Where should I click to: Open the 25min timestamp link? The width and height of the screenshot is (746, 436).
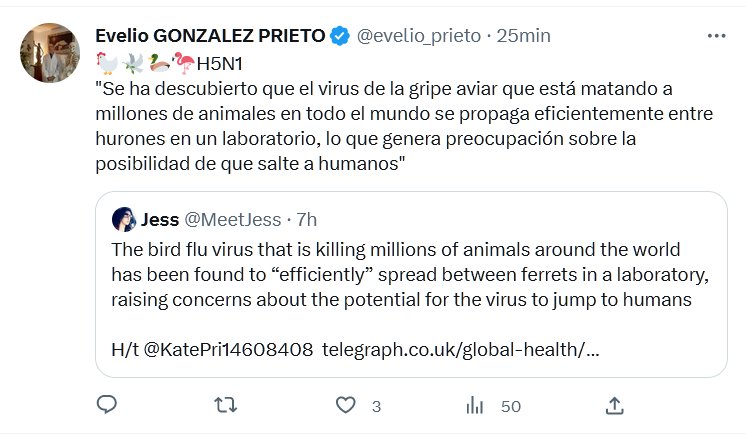point(524,36)
